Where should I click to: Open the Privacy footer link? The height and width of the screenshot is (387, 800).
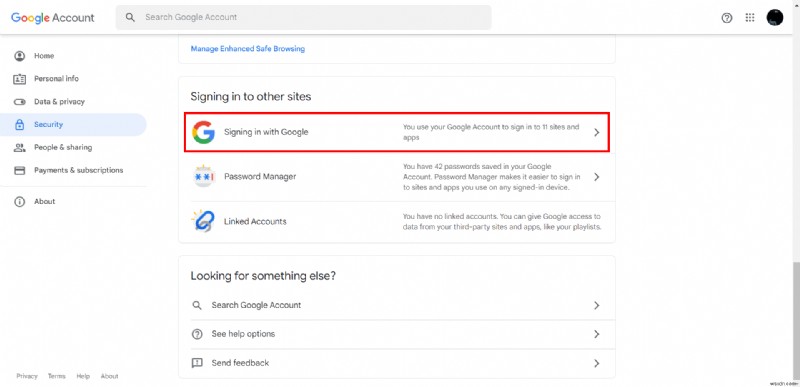coord(27,376)
